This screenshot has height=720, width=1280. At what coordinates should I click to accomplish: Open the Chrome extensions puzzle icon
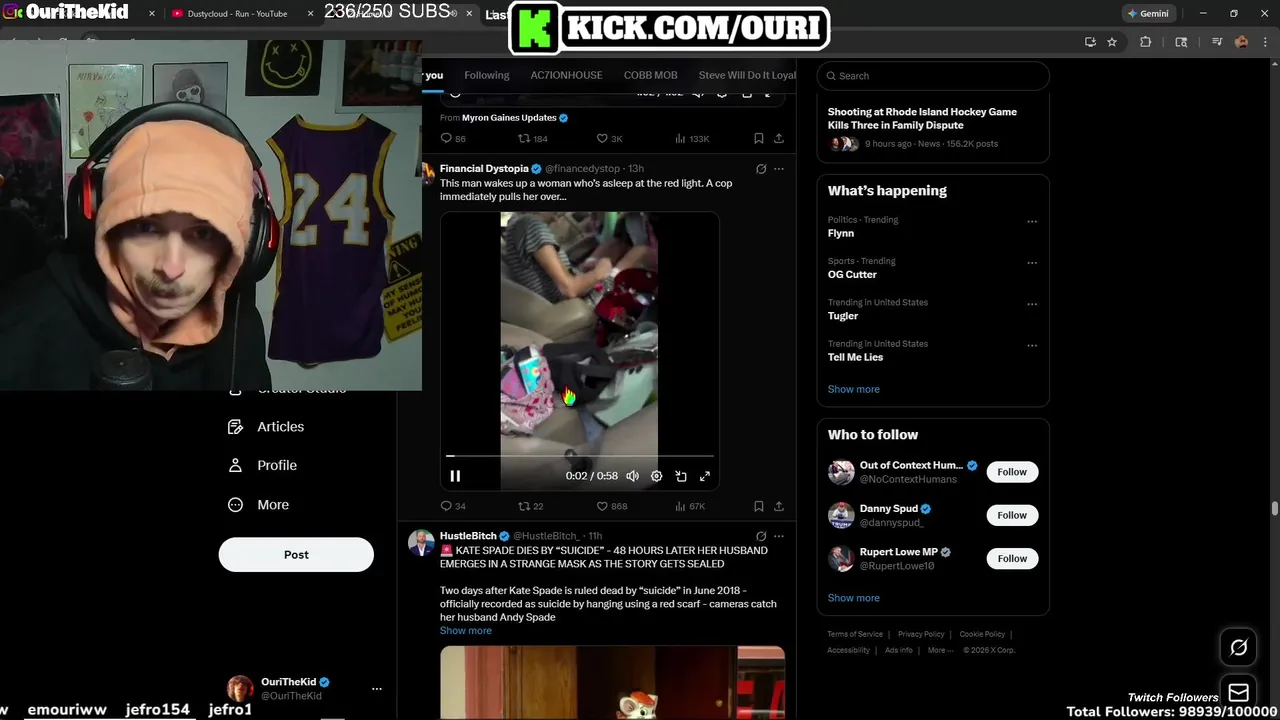[1146, 42]
